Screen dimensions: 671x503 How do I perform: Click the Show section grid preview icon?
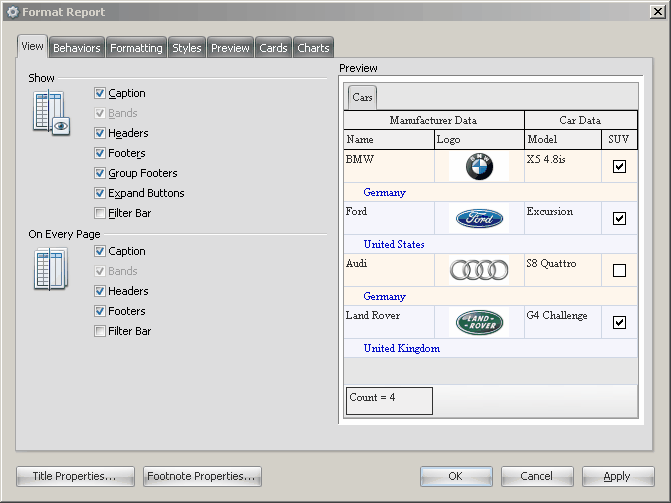pos(51,113)
